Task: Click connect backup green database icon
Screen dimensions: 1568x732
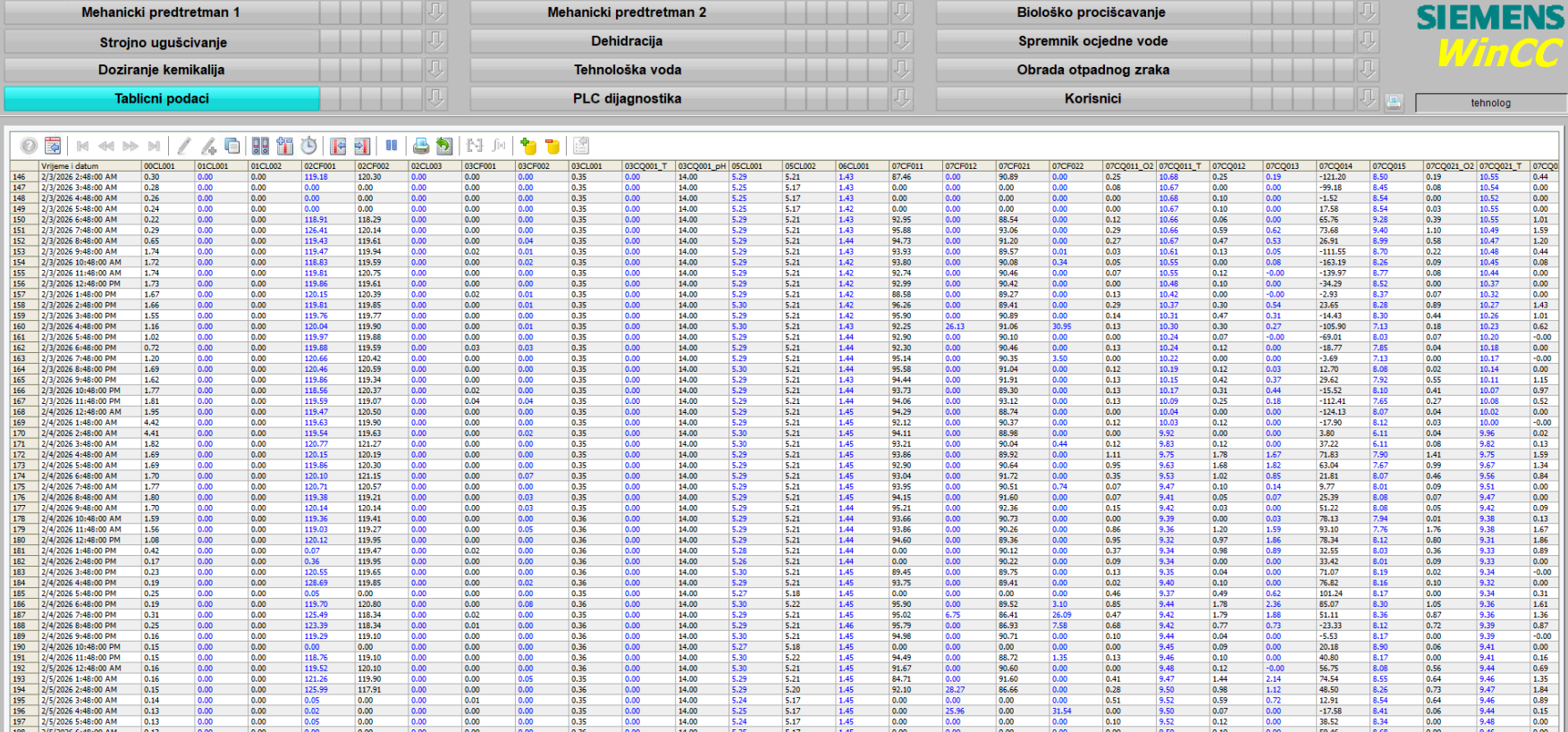Action: [528, 146]
